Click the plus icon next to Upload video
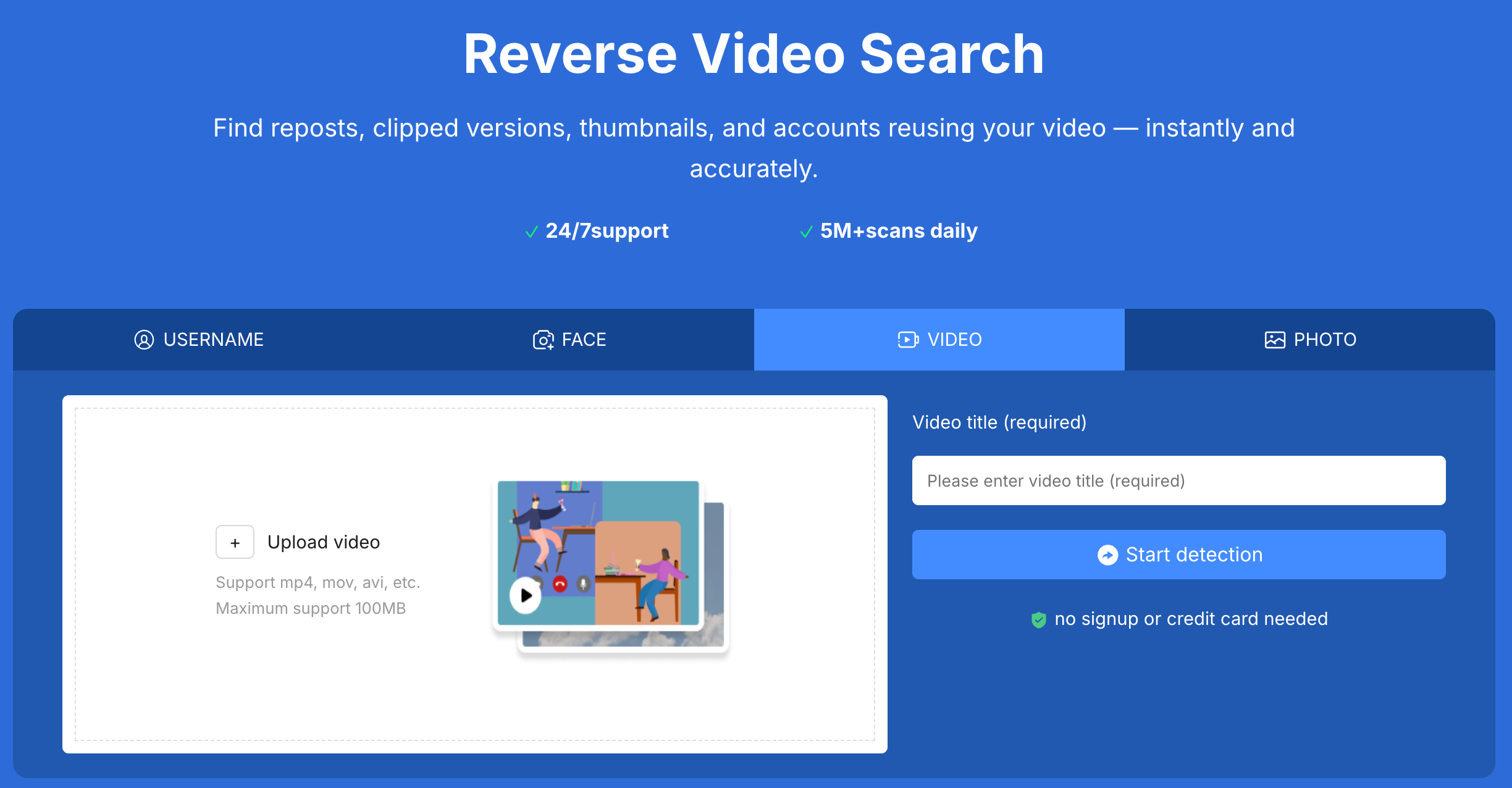Screen dimensions: 1512x788 235,542
